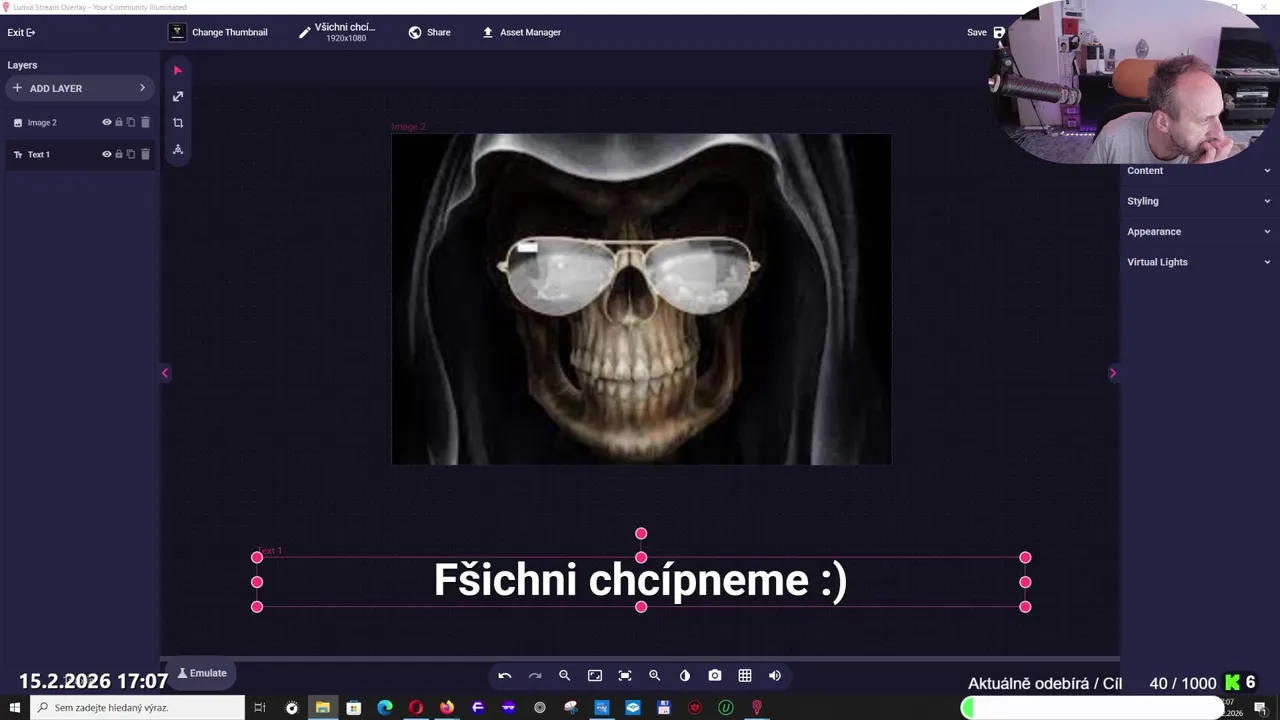The image size is (1280, 720).
Task: Redo the last action
Action: tap(535, 676)
